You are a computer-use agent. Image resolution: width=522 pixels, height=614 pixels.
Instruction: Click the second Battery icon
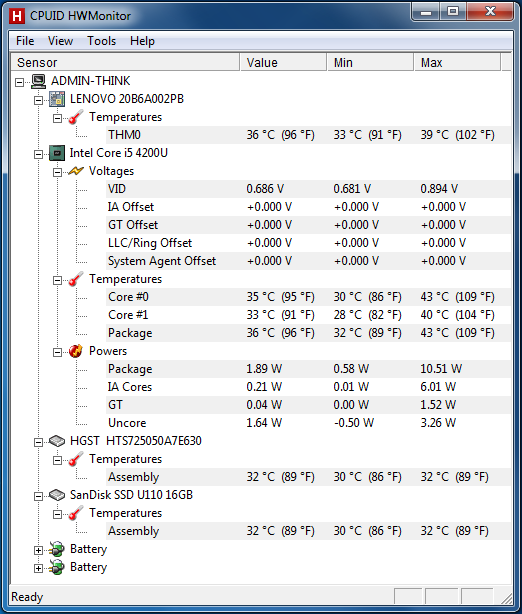57,567
